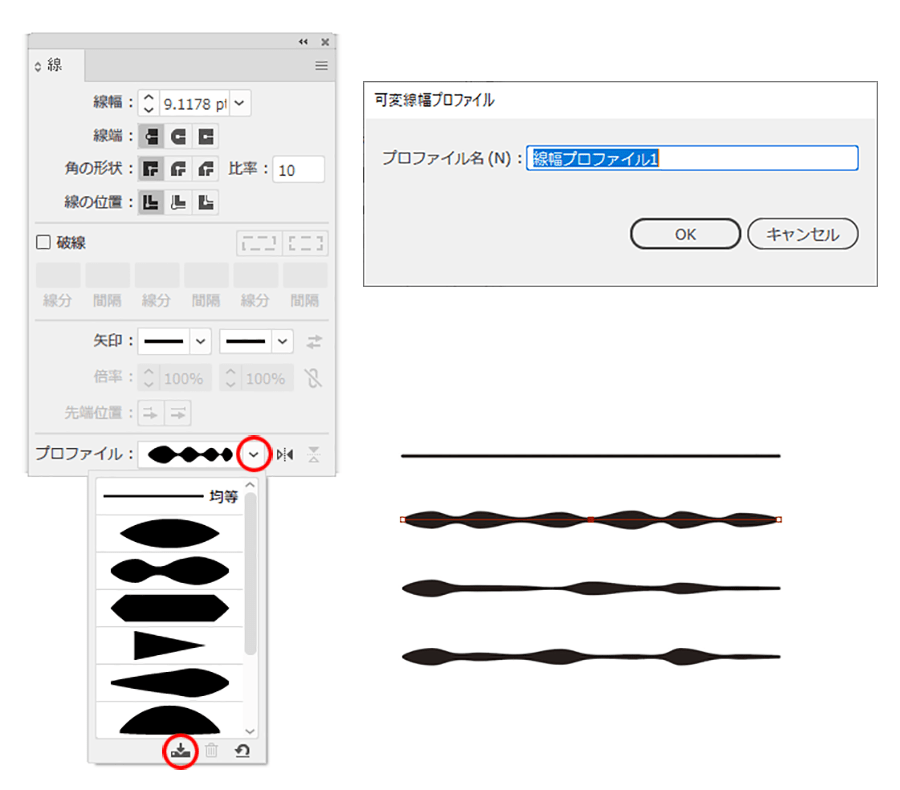Click the dashes preserve exact lengths icon
The width and height of the screenshot is (900, 790).
coord(259,243)
